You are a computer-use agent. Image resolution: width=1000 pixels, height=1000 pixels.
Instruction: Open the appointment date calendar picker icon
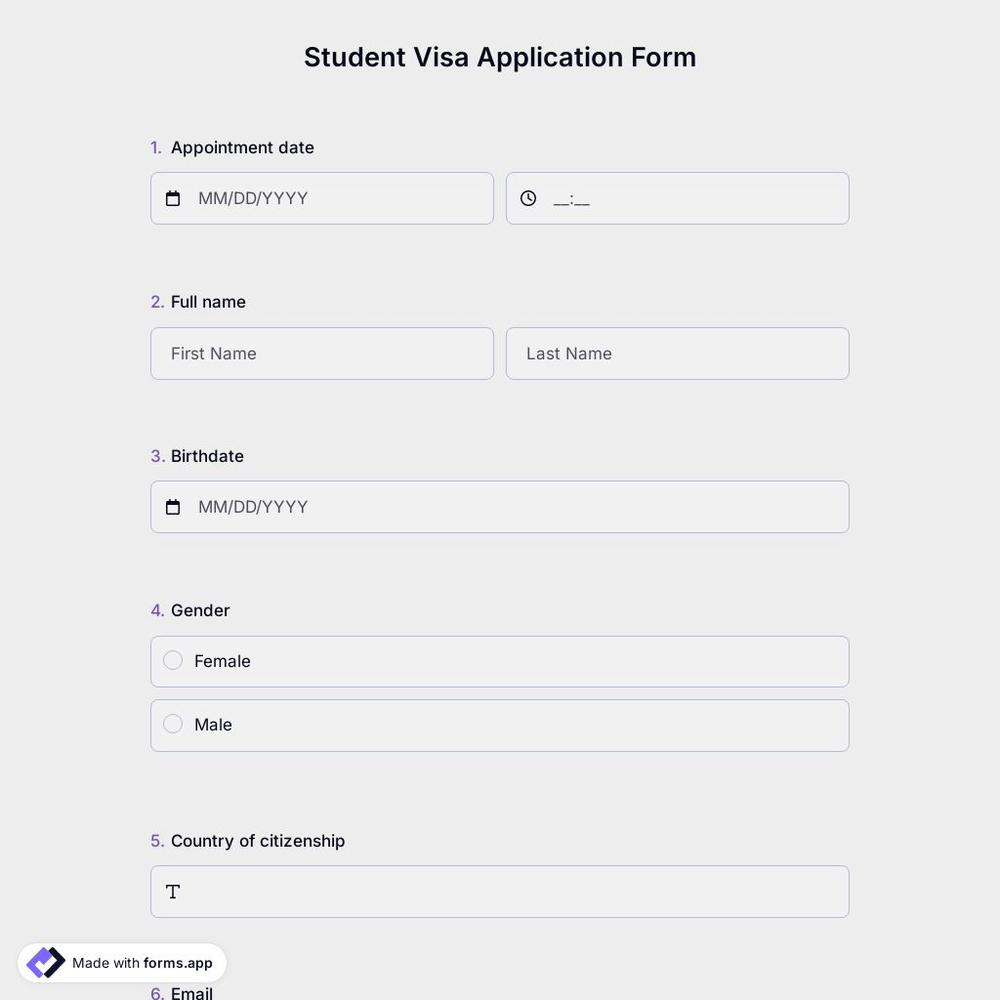tap(172, 198)
